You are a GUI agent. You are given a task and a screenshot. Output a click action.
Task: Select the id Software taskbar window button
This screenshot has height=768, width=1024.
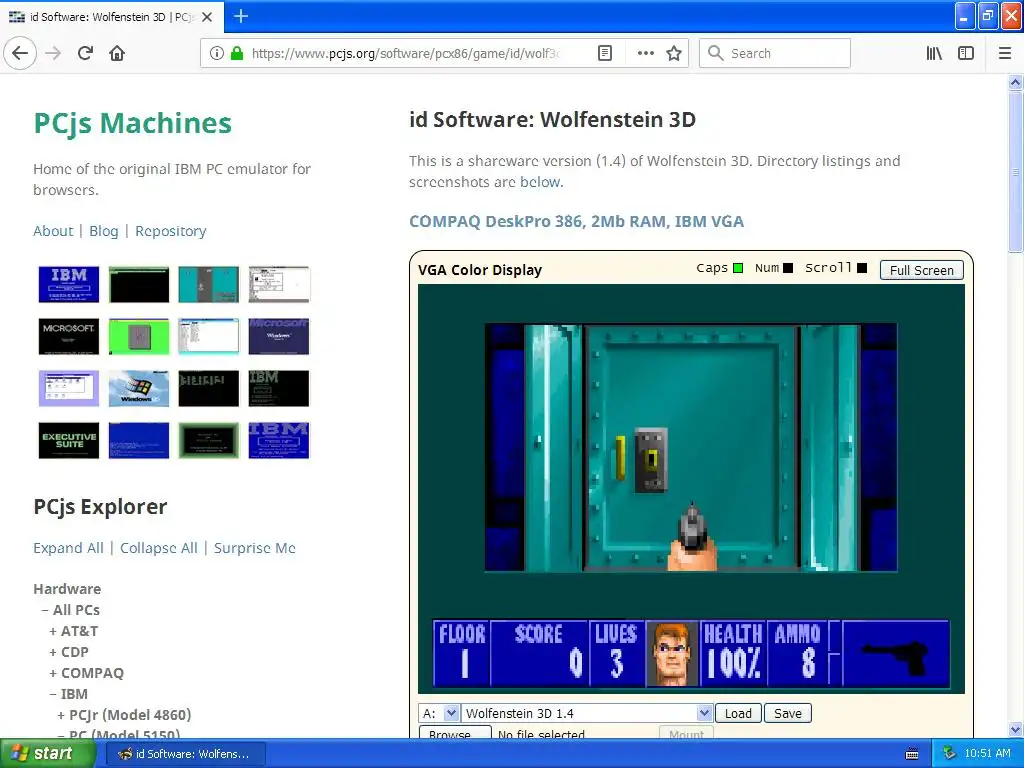coord(185,754)
